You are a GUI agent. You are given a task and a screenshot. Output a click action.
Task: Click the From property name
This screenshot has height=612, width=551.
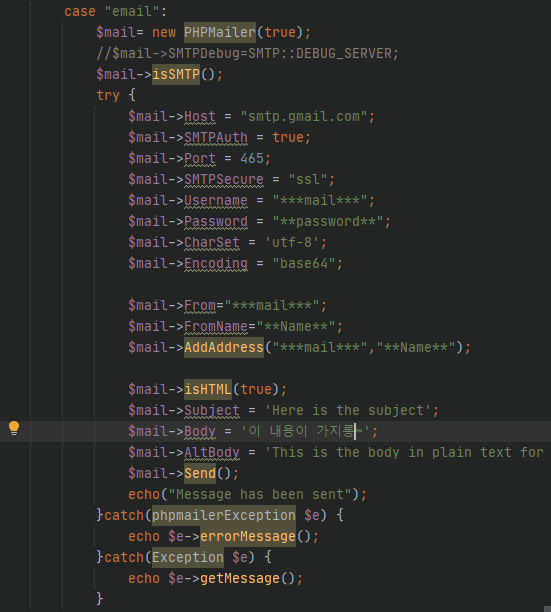click(199, 305)
